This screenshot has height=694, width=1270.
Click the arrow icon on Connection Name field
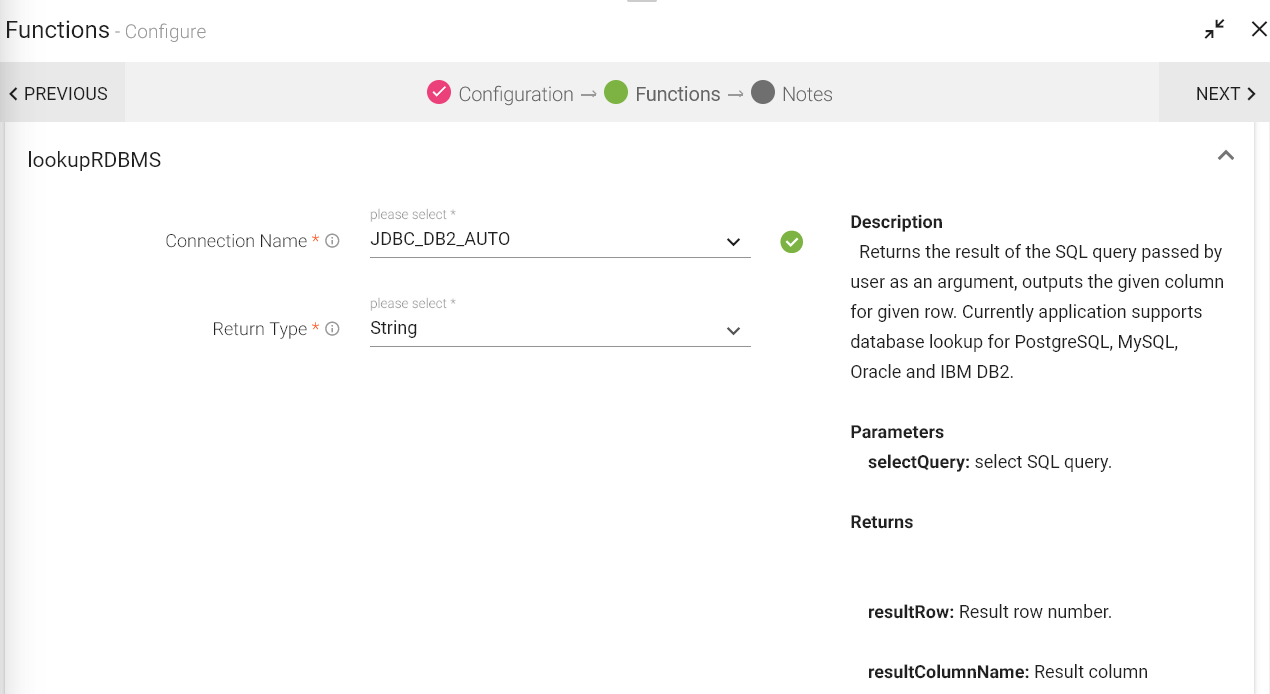[733, 241]
